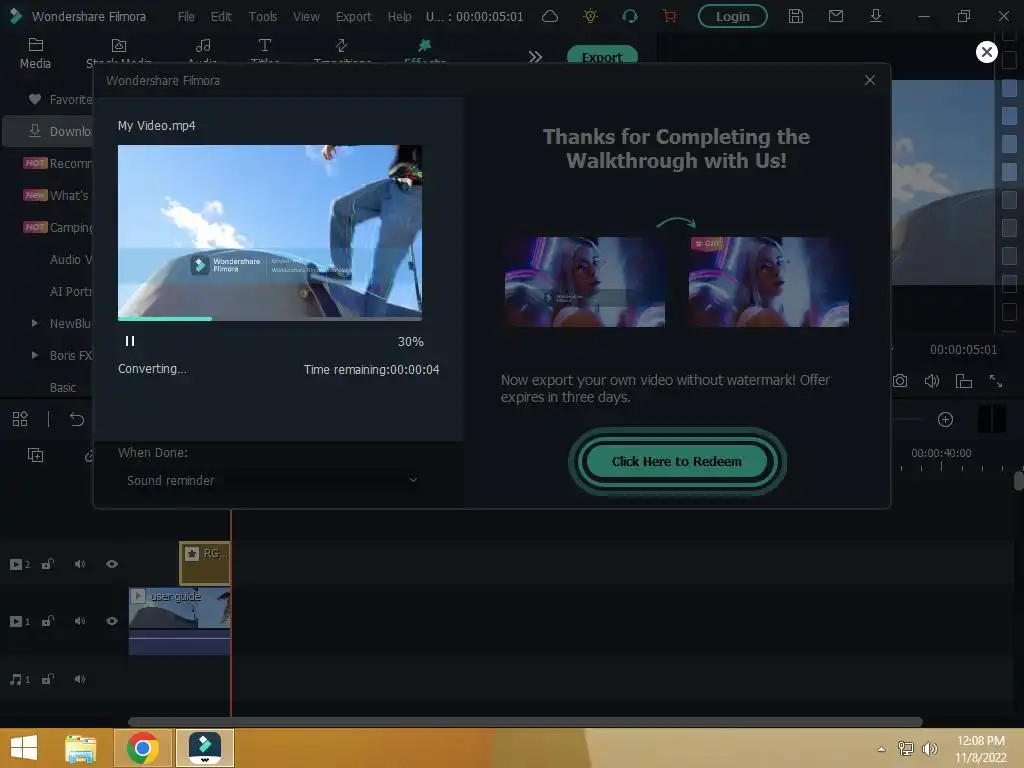This screenshot has height=768, width=1024.
Task: Open the headset support icon
Action: [x=630, y=16]
